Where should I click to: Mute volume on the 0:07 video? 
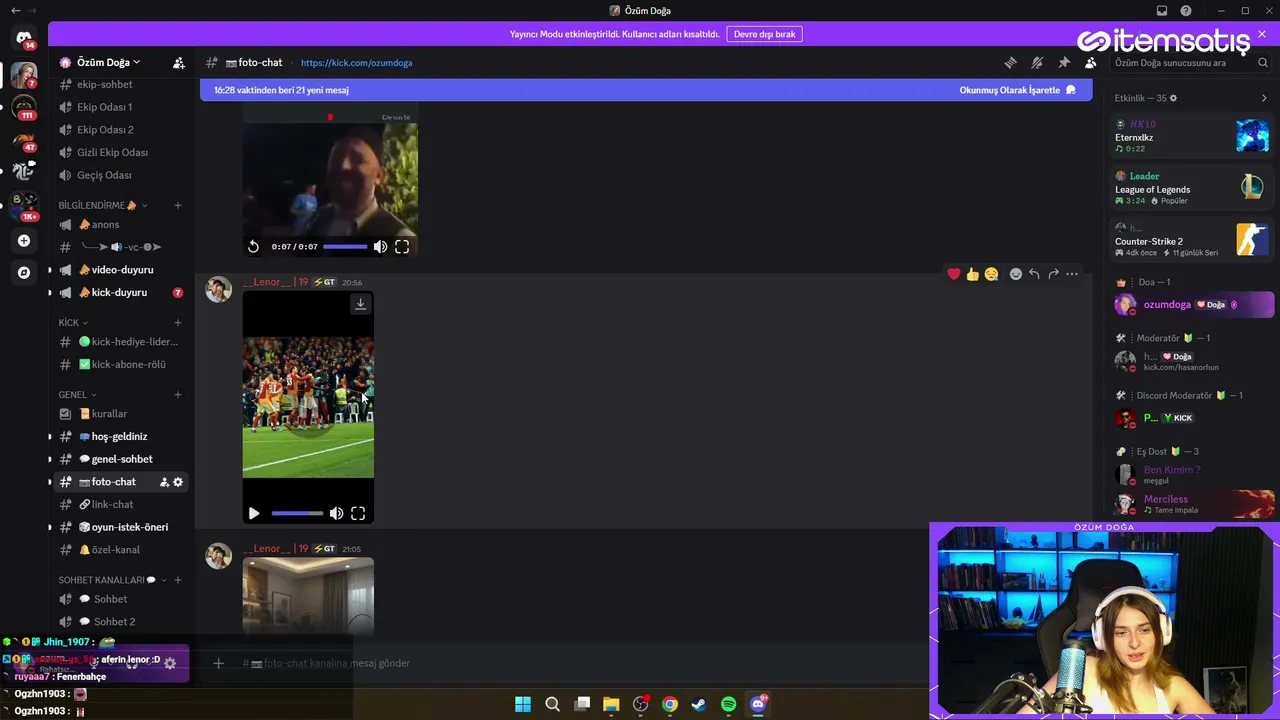pyautogui.click(x=380, y=246)
